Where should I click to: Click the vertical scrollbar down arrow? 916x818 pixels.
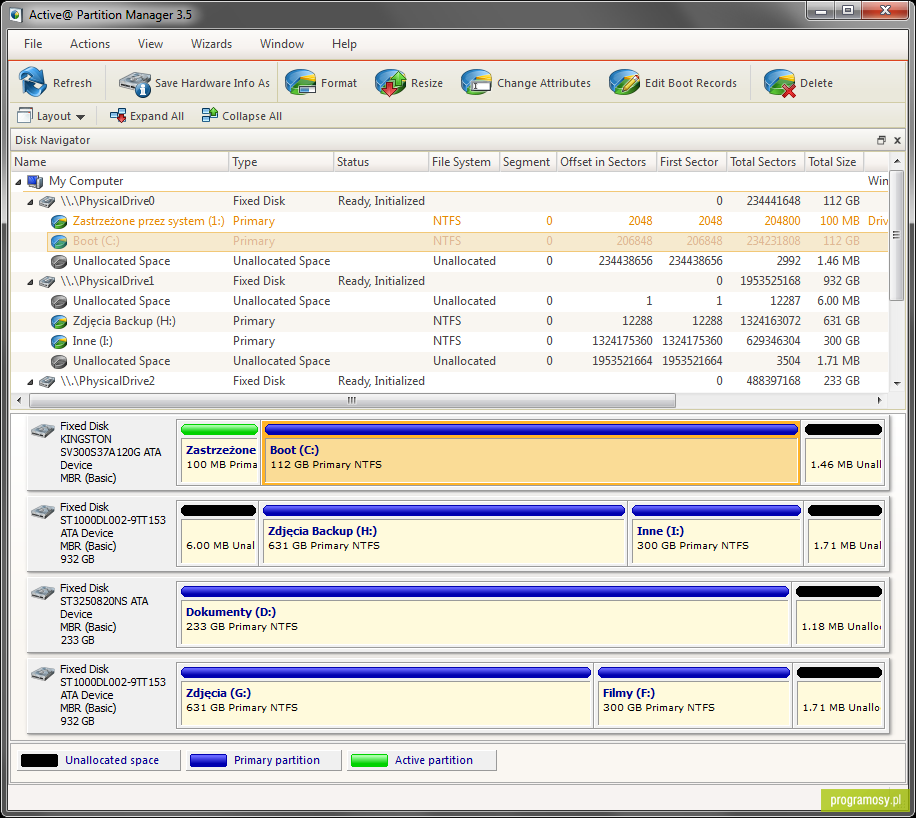897,384
